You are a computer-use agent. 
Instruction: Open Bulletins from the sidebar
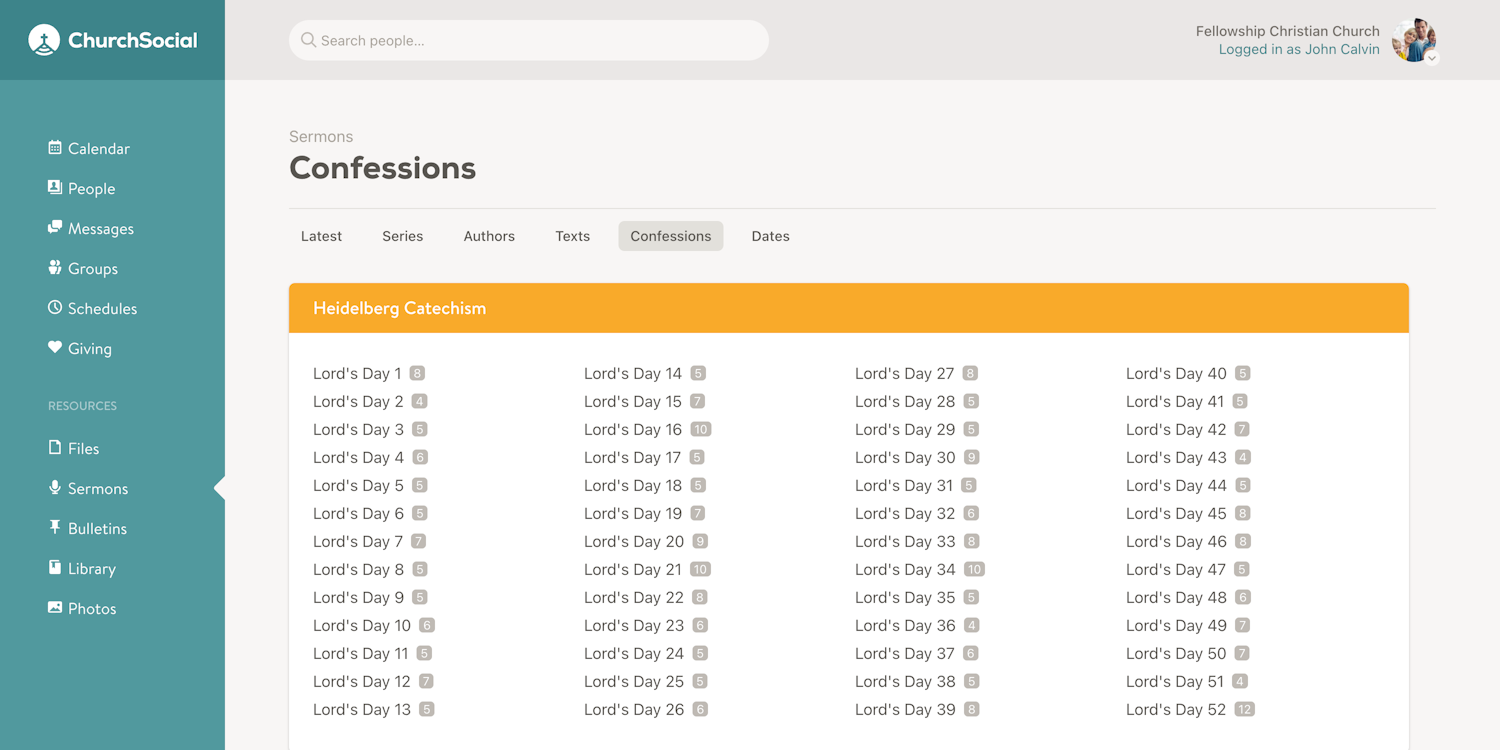click(x=53, y=528)
